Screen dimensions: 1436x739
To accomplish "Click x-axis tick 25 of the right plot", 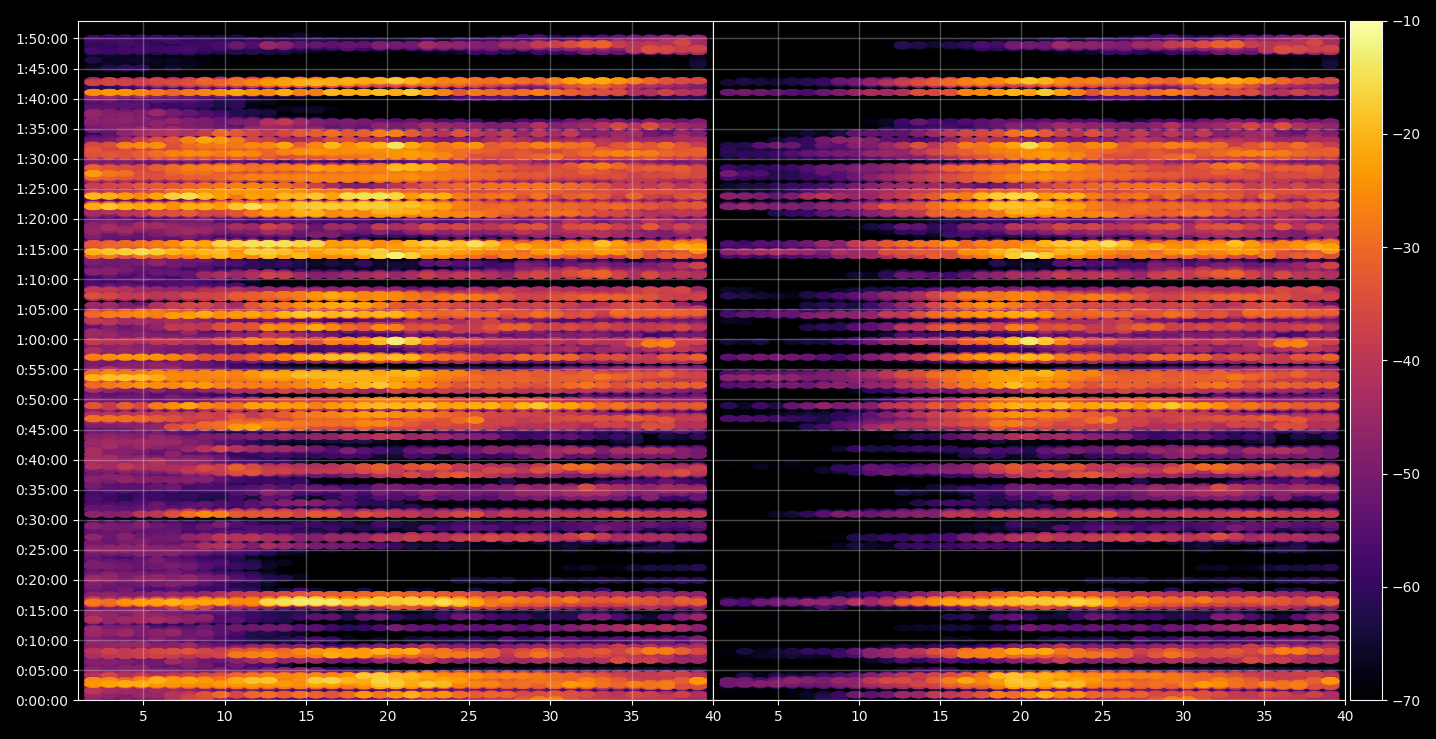I will point(1102,717).
